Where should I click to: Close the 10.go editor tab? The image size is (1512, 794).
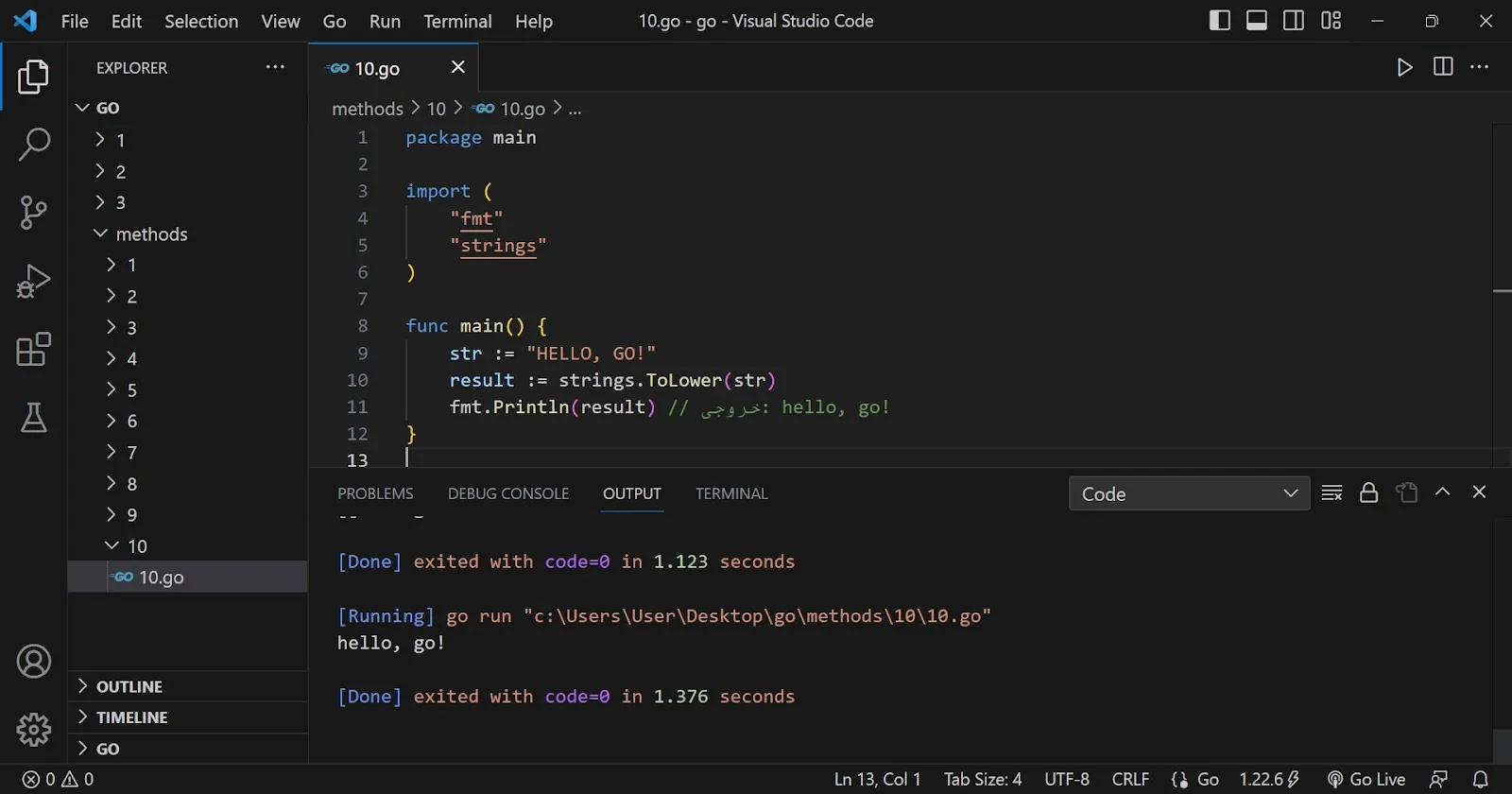tap(458, 67)
